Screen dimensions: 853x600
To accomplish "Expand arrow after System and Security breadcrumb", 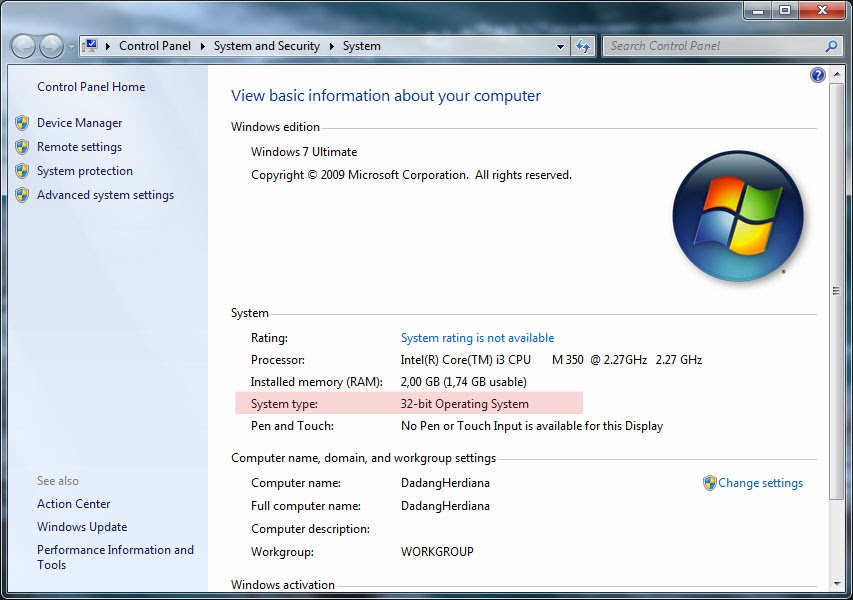I will click(x=331, y=46).
